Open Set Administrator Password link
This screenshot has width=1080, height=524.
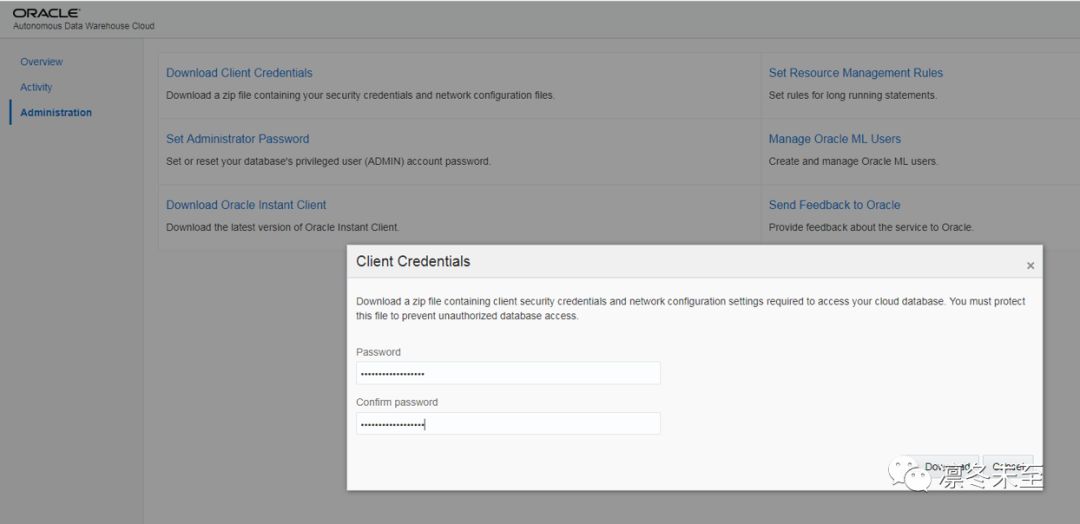[x=237, y=139]
